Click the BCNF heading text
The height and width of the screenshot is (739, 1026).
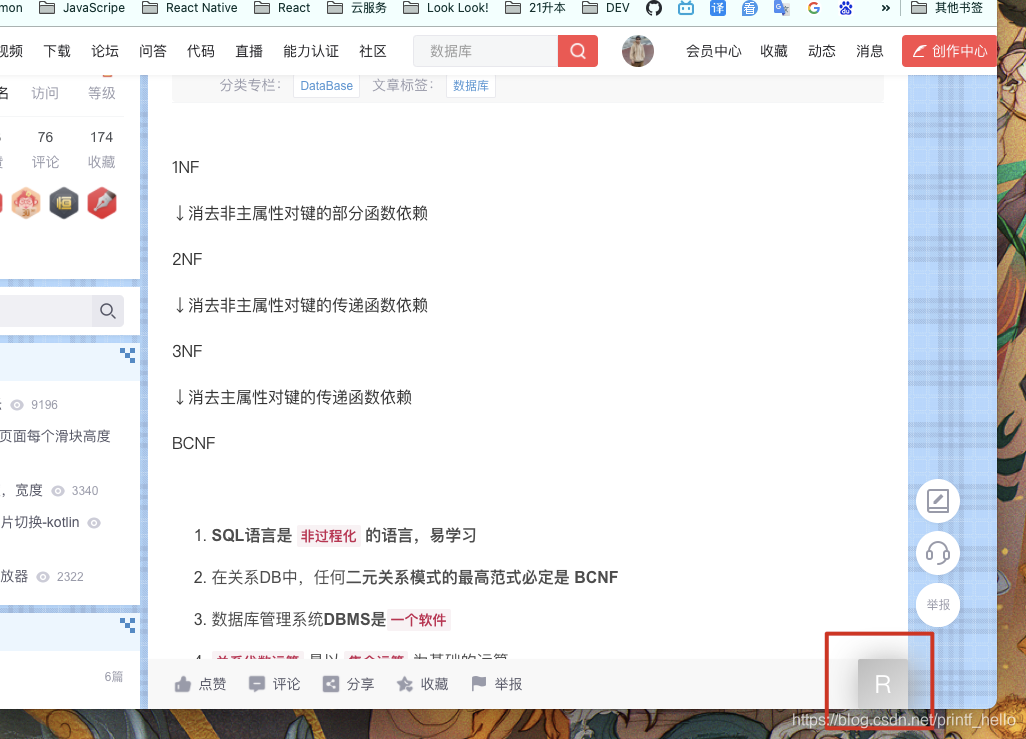[194, 444]
